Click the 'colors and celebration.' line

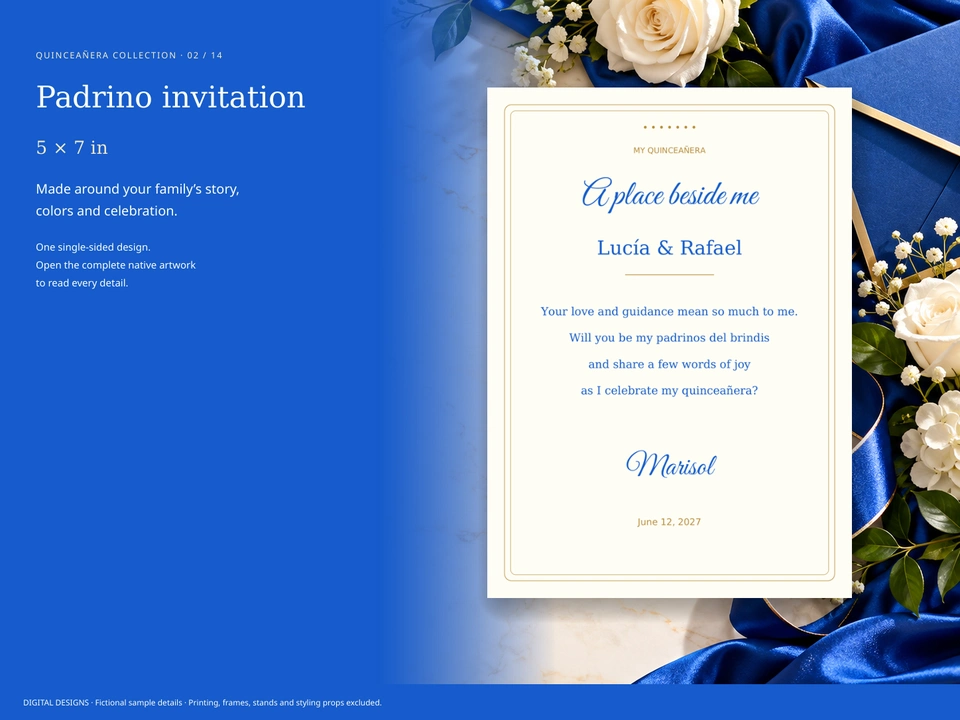coord(107,211)
